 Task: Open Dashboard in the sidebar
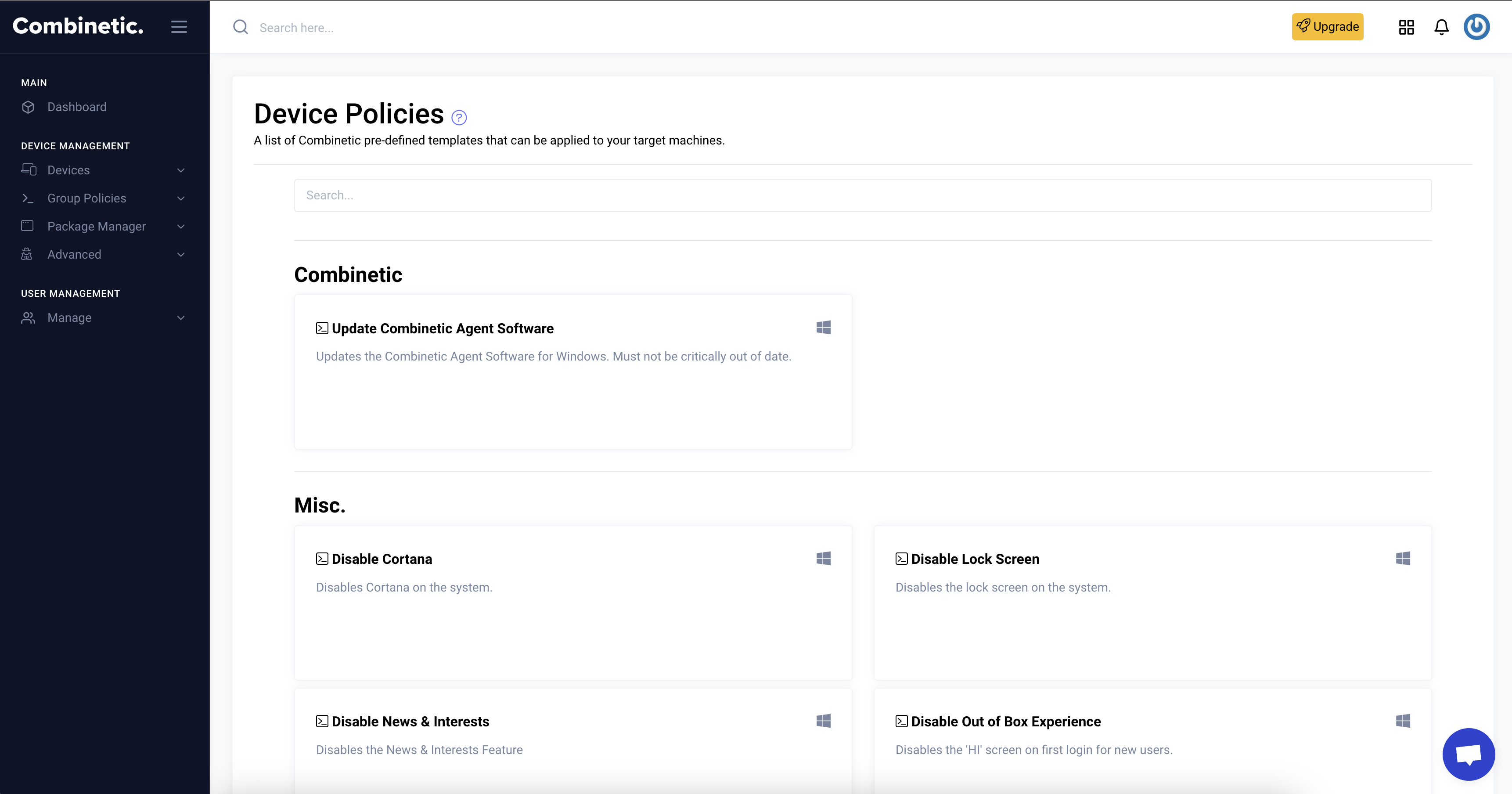[x=77, y=107]
